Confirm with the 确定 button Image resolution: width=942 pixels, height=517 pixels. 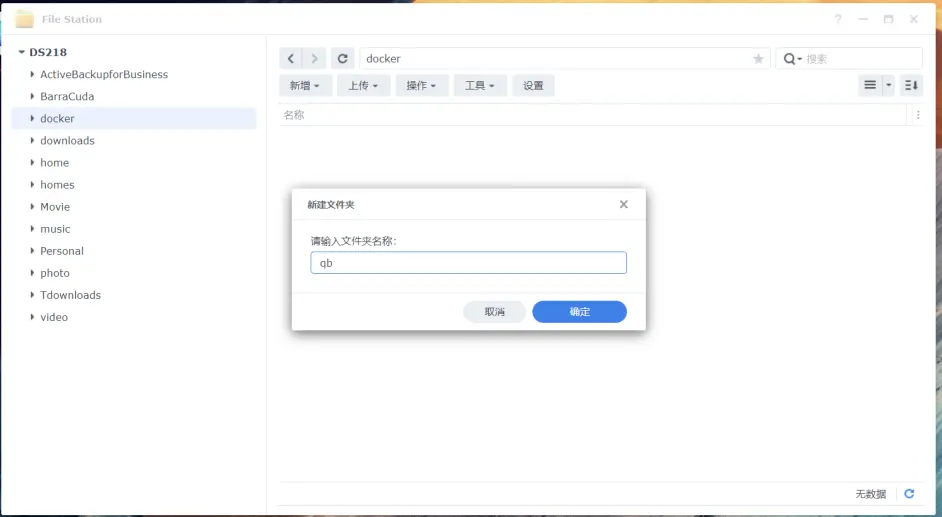click(579, 312)
